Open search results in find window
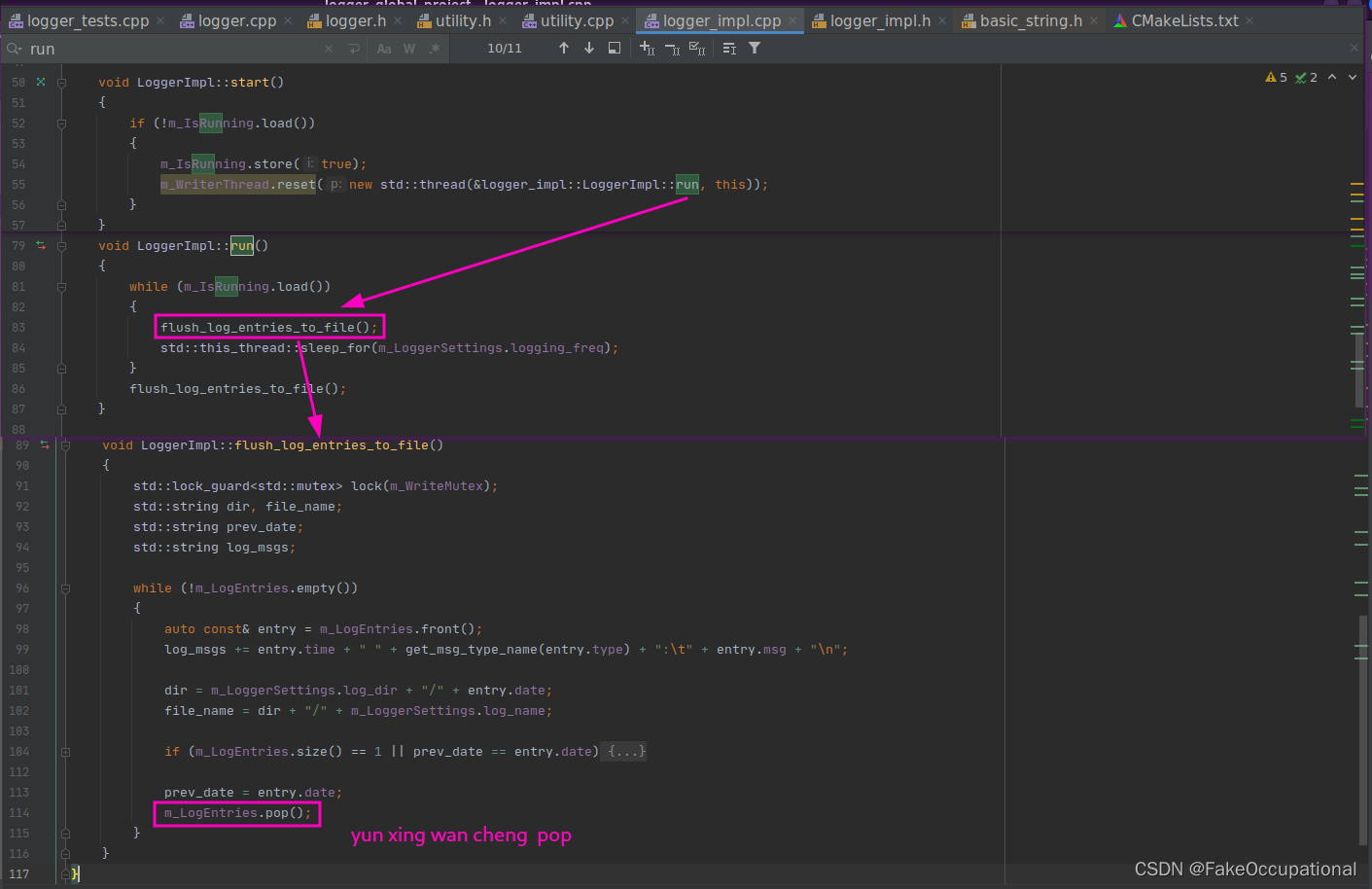 615,48
